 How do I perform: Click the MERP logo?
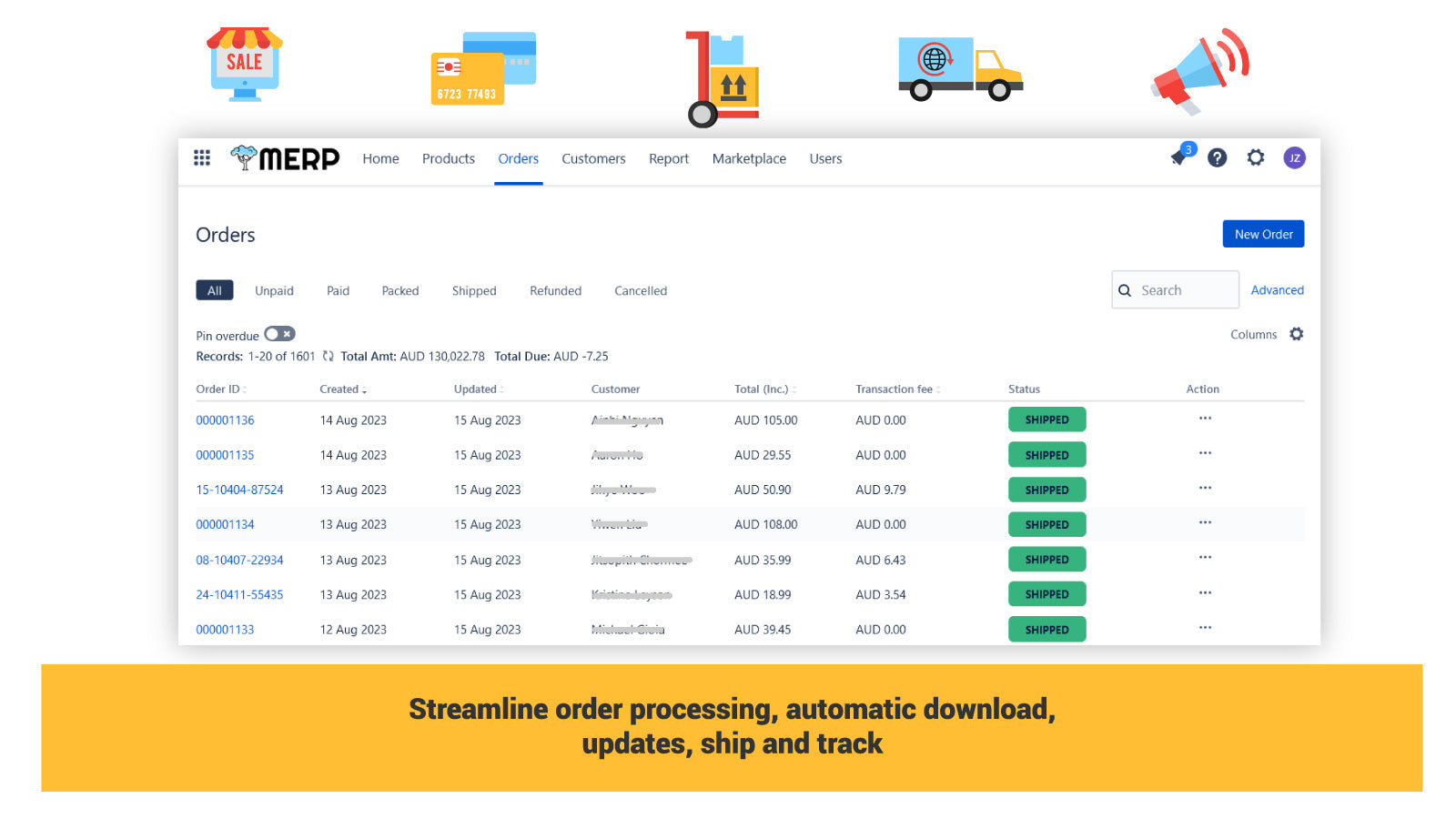pyautogui.click(x=284, y=158)
